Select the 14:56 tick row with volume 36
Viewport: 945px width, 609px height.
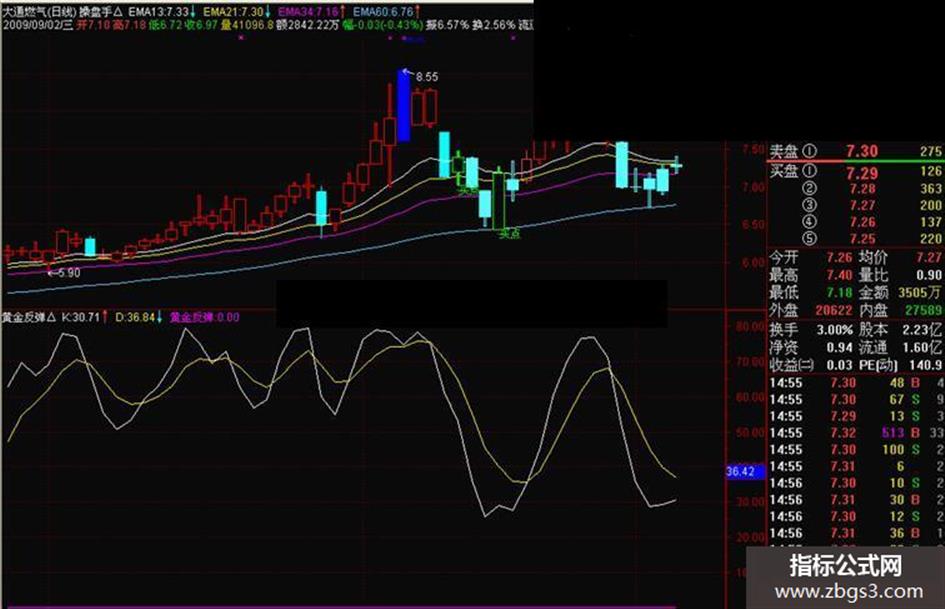(856, 534)
